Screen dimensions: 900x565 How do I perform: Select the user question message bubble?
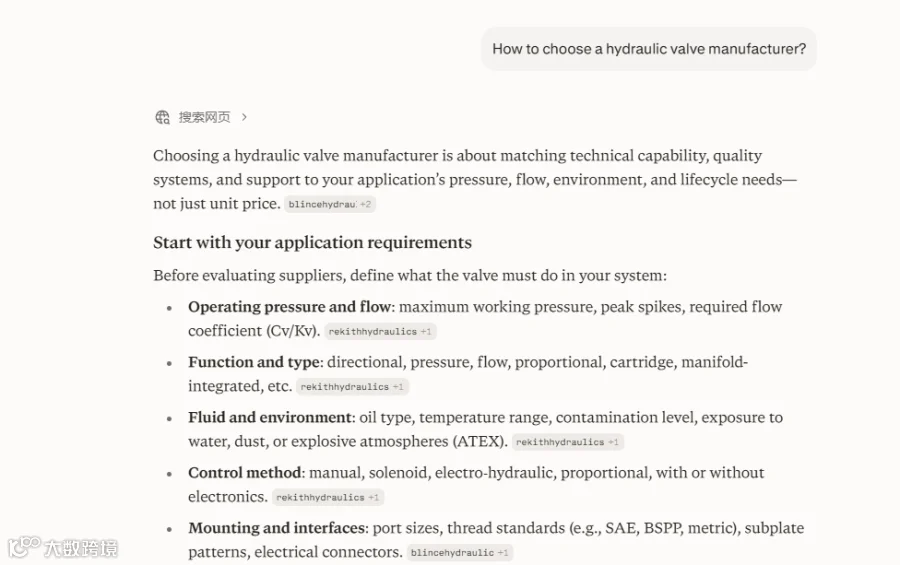pyautogui.click(x=649, y=49)
